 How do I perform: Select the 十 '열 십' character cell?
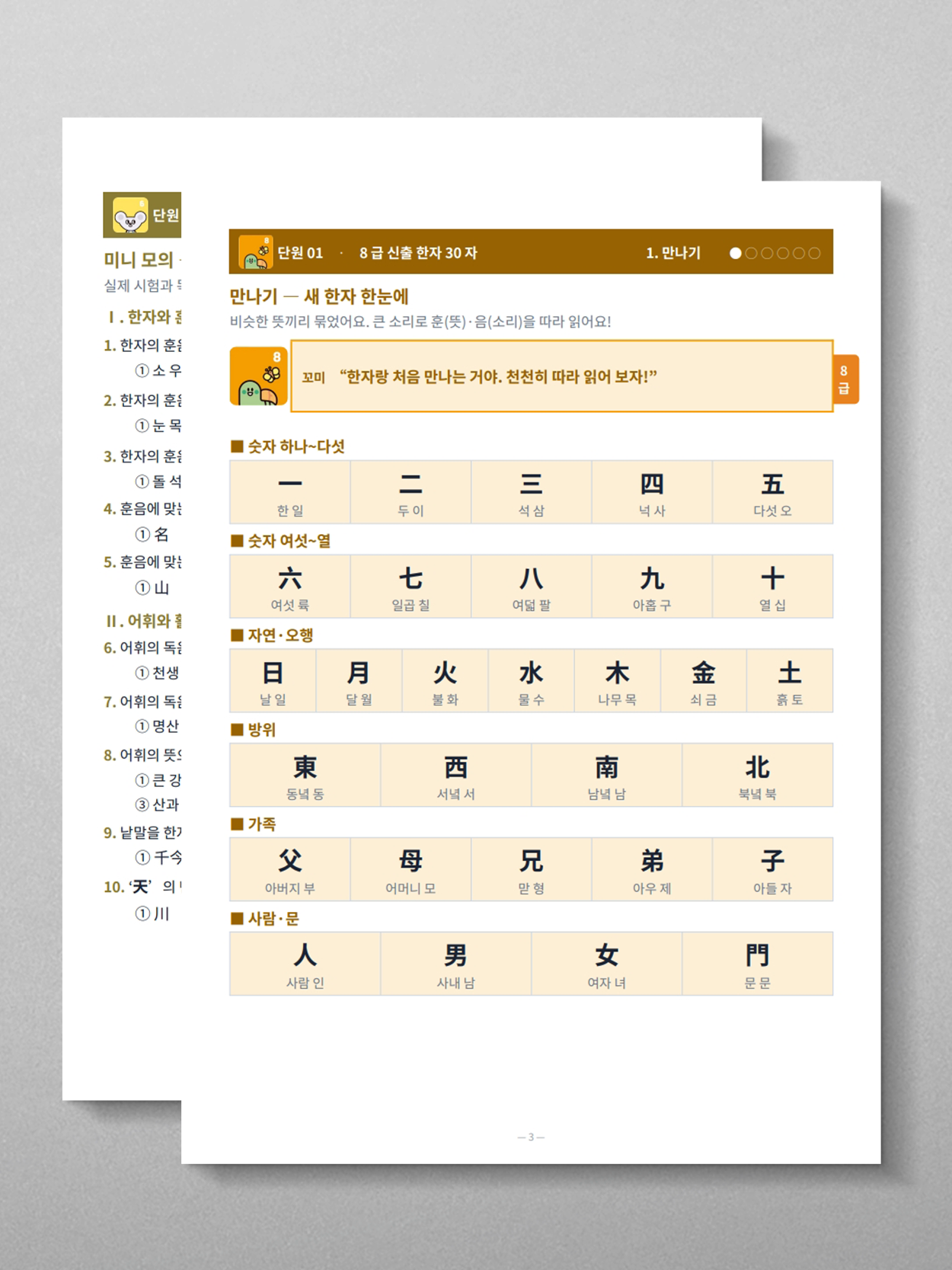[773, 587]
